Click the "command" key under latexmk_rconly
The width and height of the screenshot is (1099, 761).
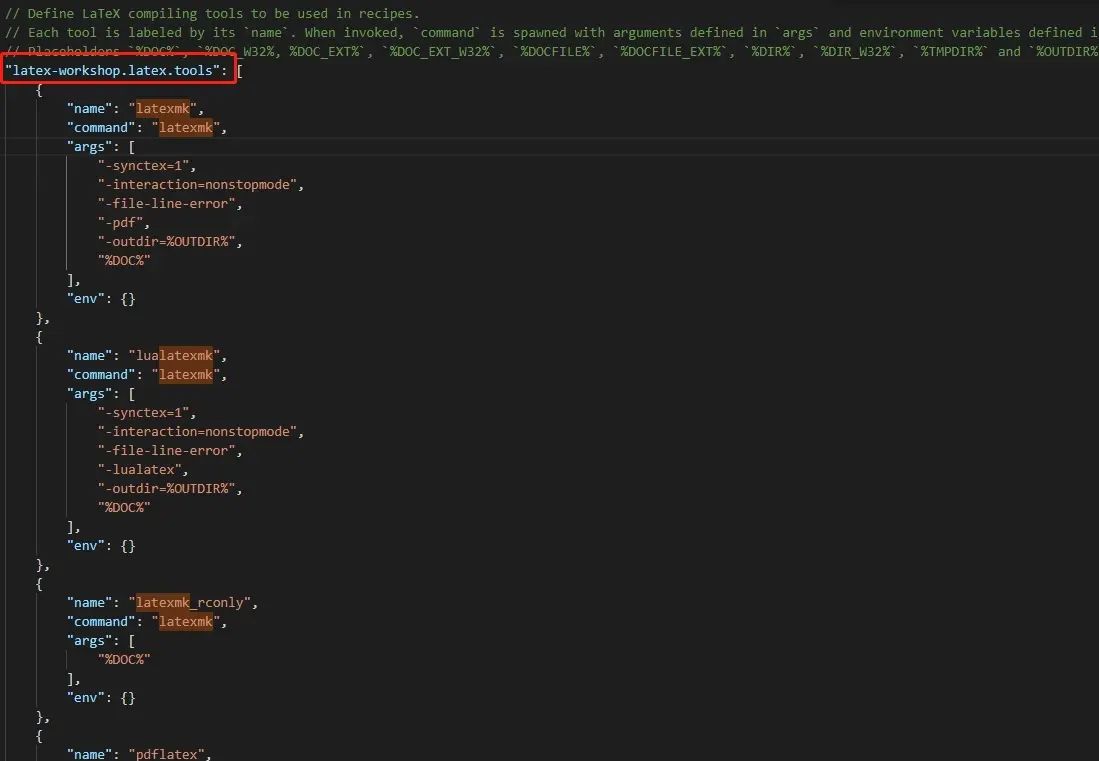(x=101, y=621)
